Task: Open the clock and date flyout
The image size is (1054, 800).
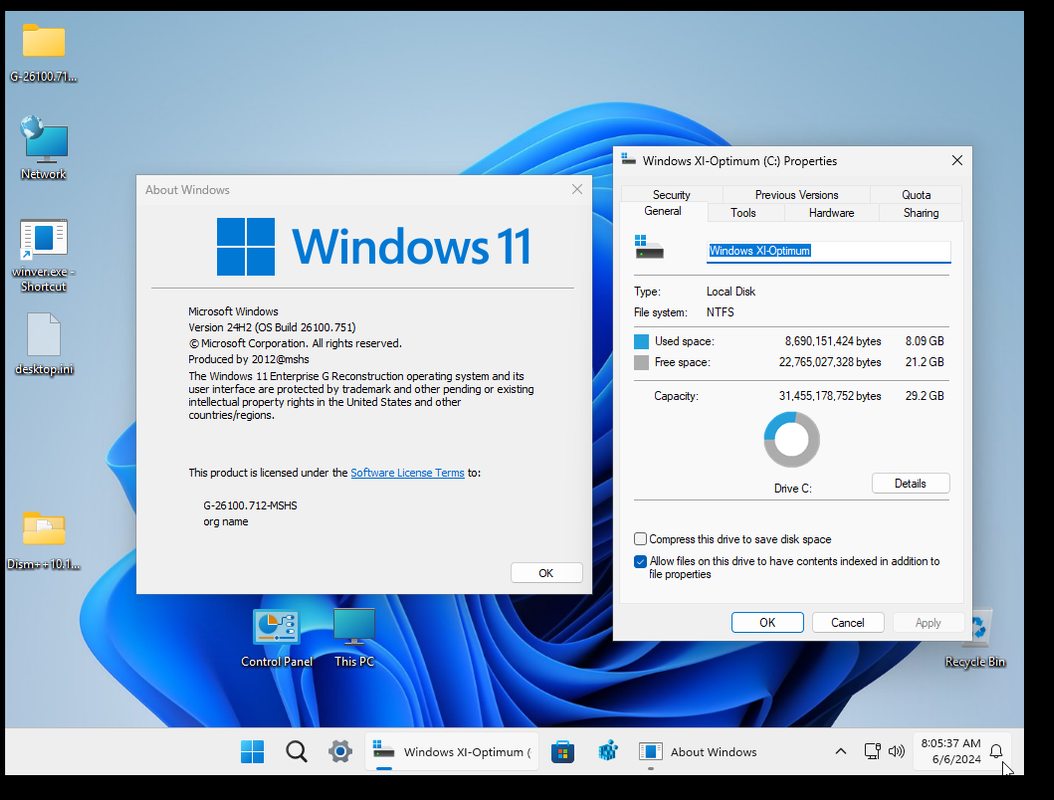Action: pyautogui.click(x=950, y=751)
